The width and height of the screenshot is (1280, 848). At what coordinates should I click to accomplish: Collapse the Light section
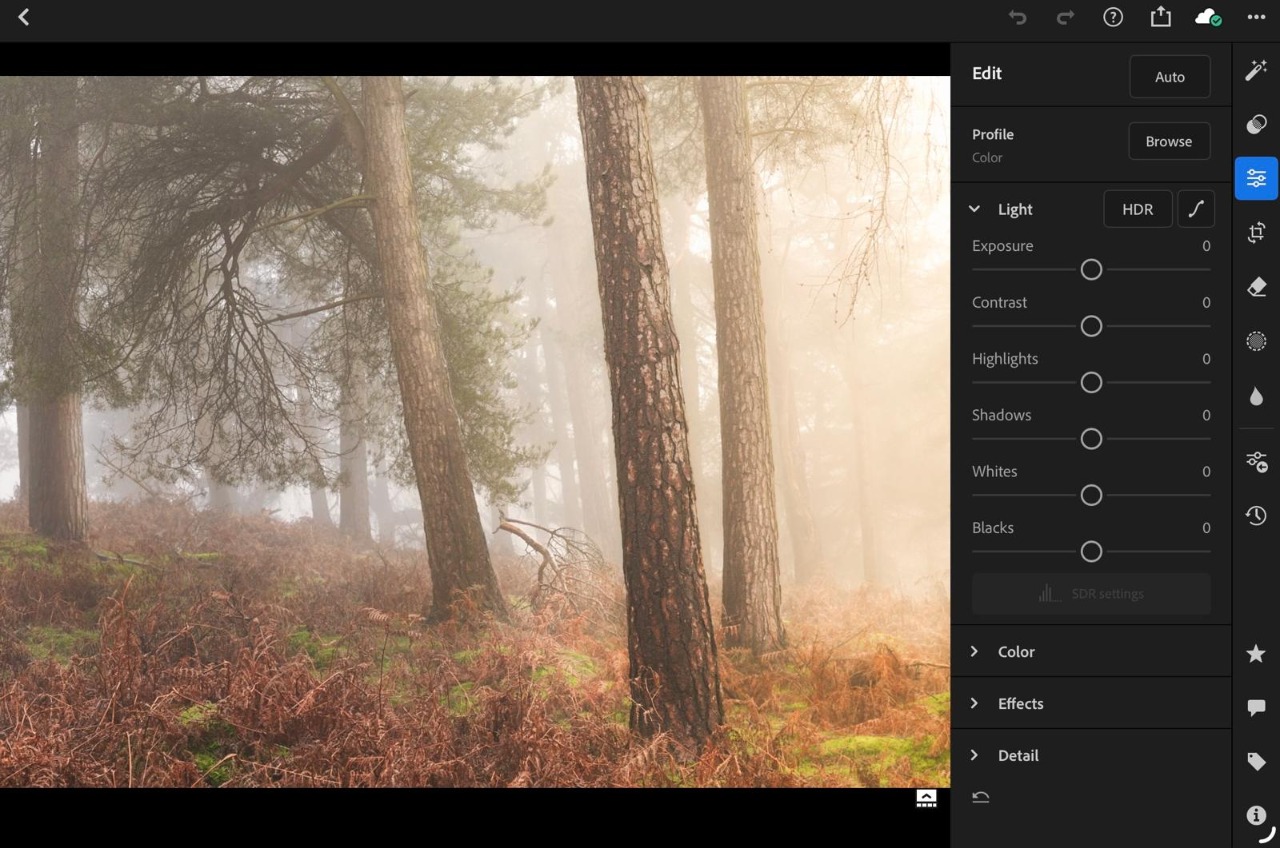pos(974,209)
